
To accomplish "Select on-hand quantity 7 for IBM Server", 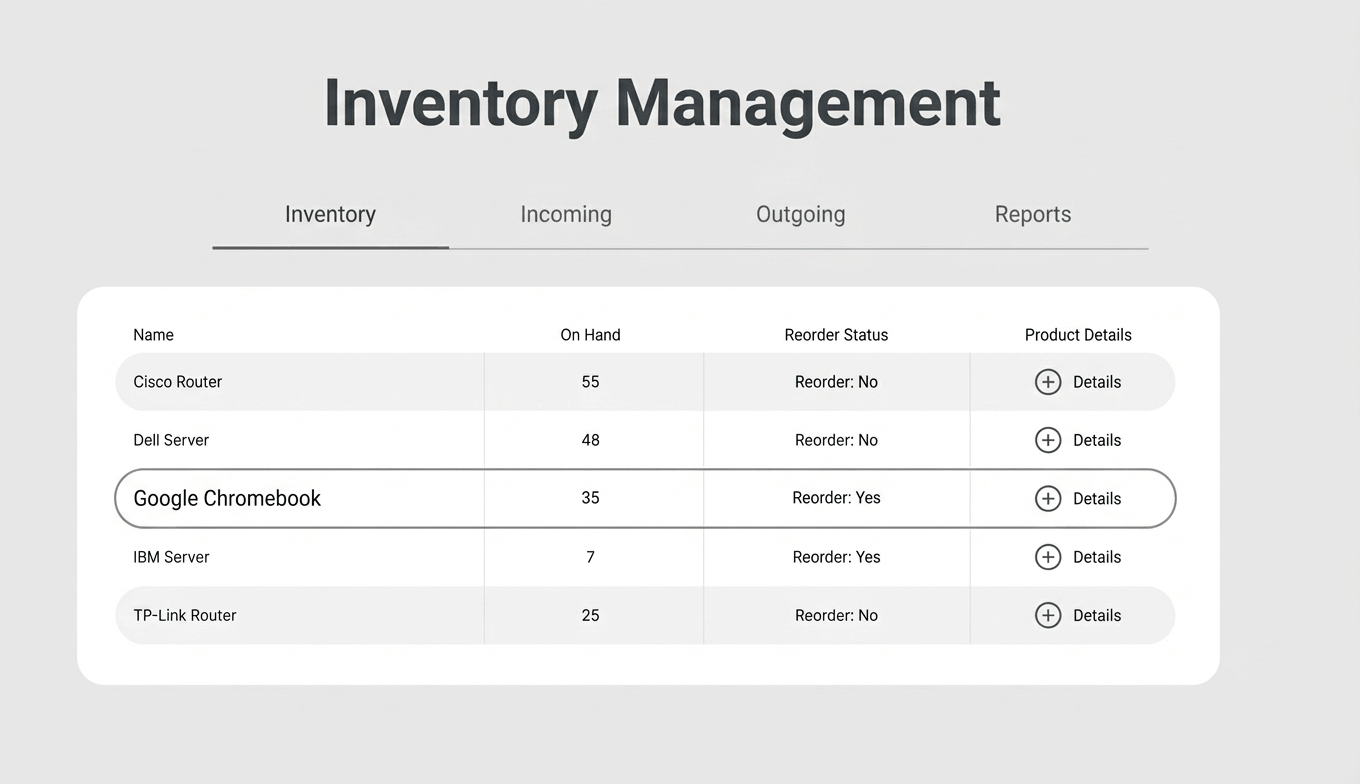I will pos(590,557).
